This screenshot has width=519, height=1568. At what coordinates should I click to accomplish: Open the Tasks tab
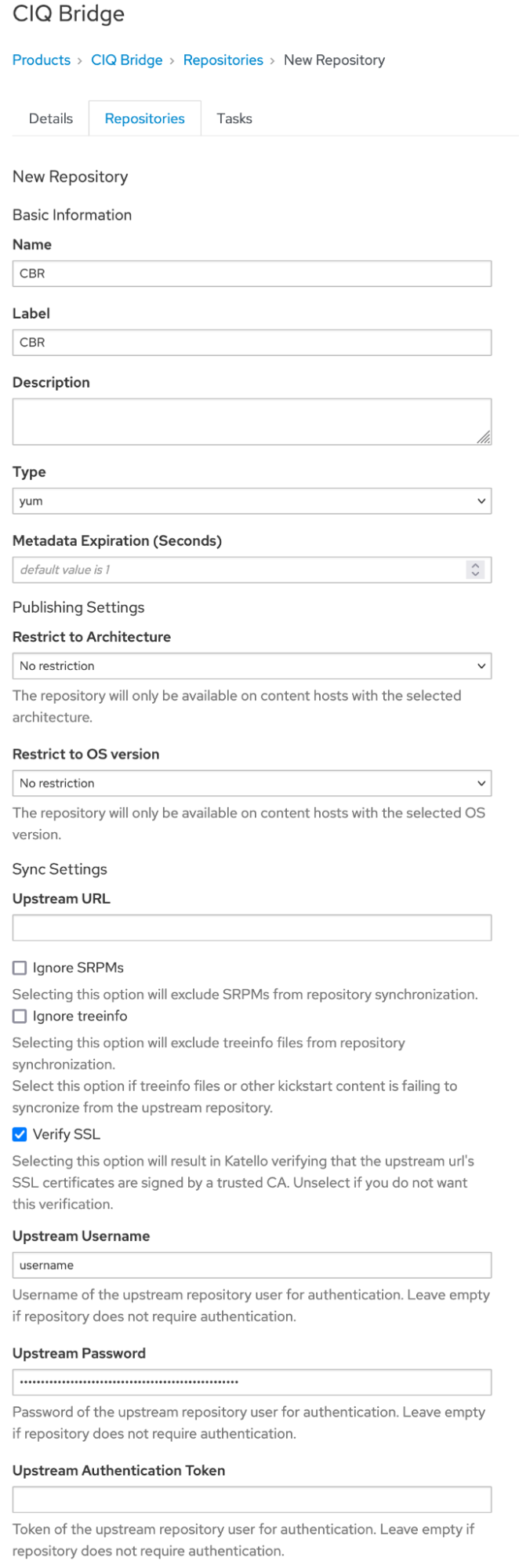point(234,118)
